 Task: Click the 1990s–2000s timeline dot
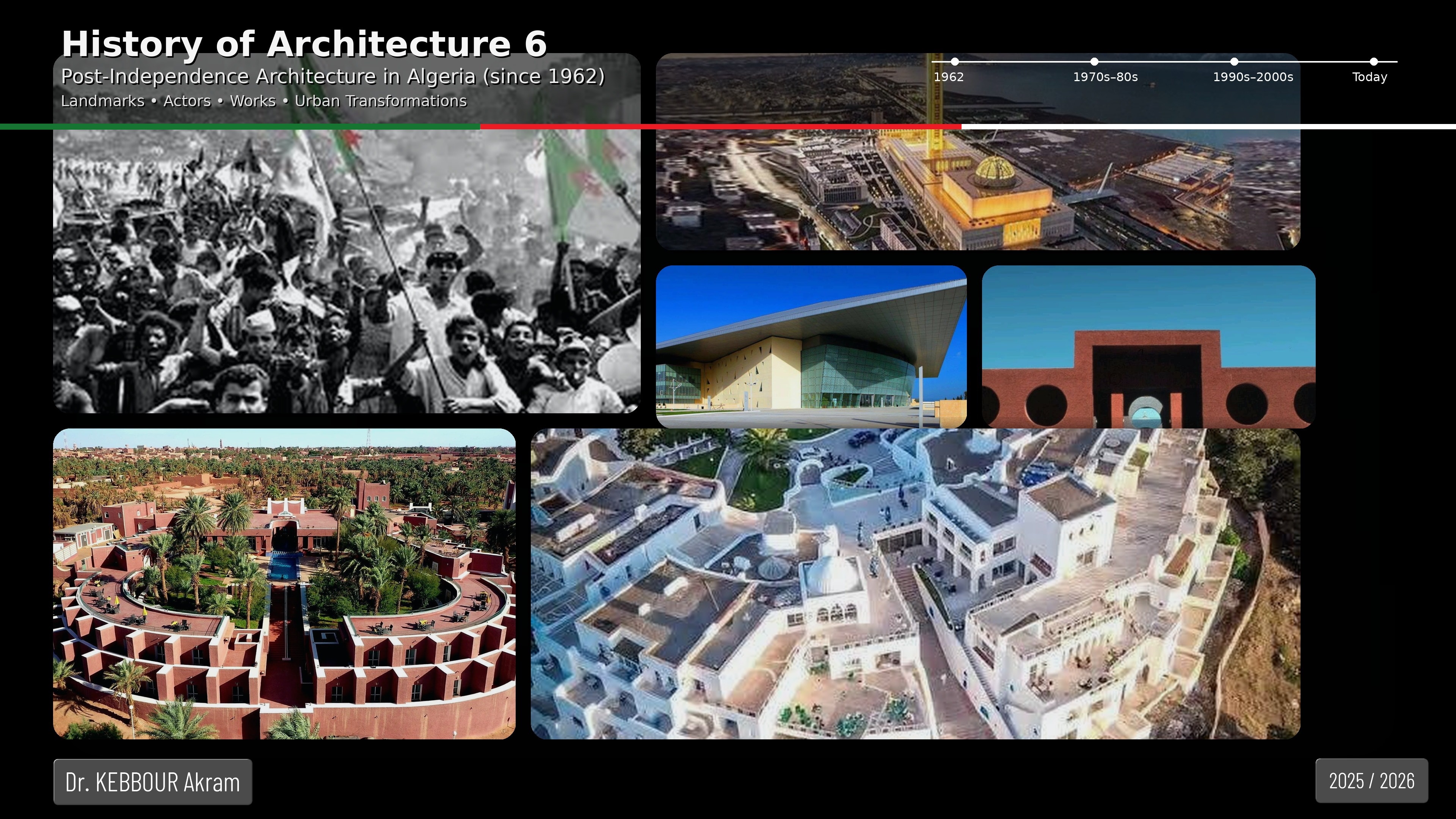(x=1235, y=61)
